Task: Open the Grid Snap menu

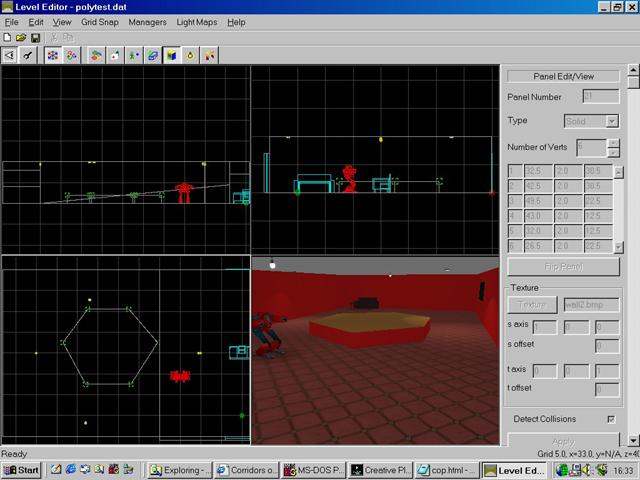Action: (x=100, y=22)
